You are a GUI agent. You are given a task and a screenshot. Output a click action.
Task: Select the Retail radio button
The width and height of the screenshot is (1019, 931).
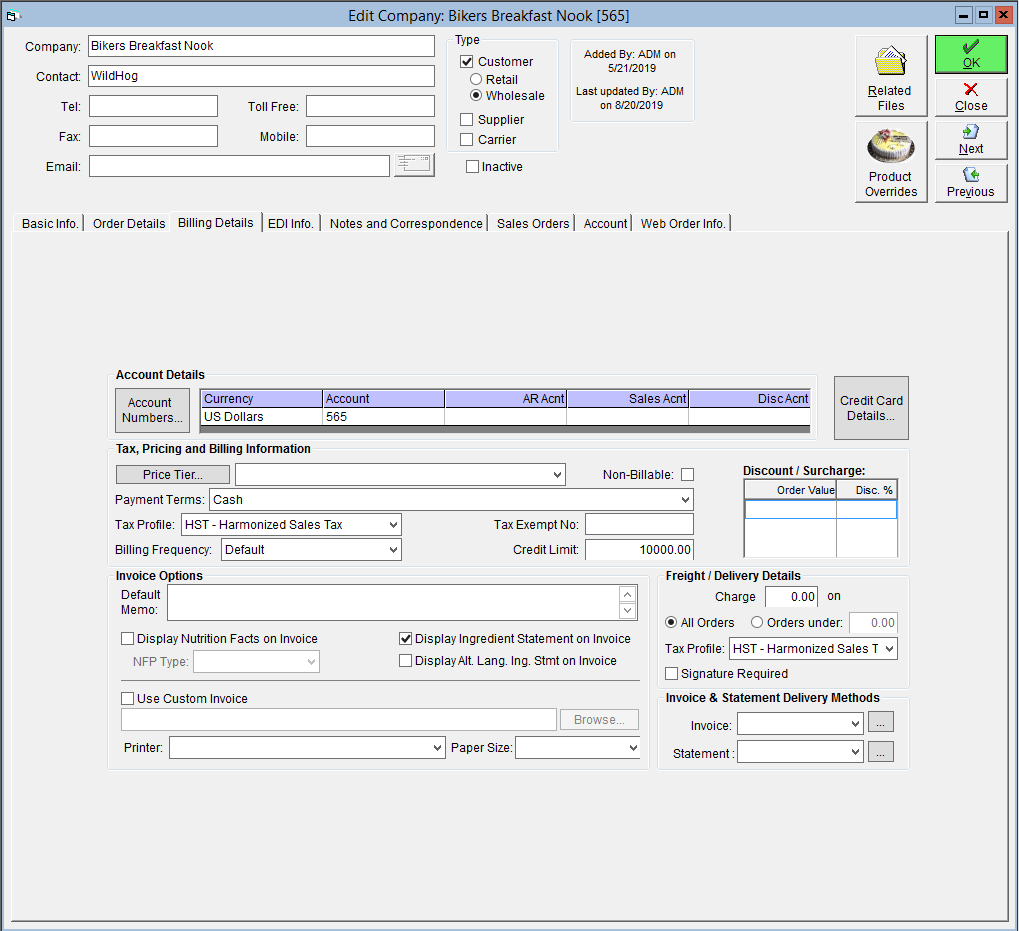coord(476,79)
